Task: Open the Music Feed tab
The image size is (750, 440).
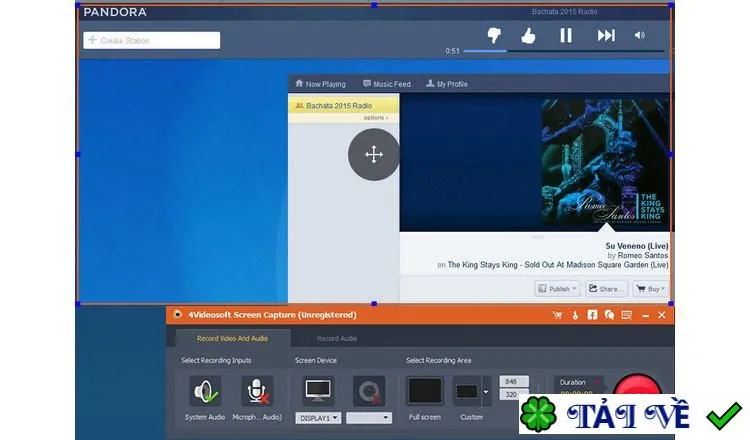Action: coord(386,84)
